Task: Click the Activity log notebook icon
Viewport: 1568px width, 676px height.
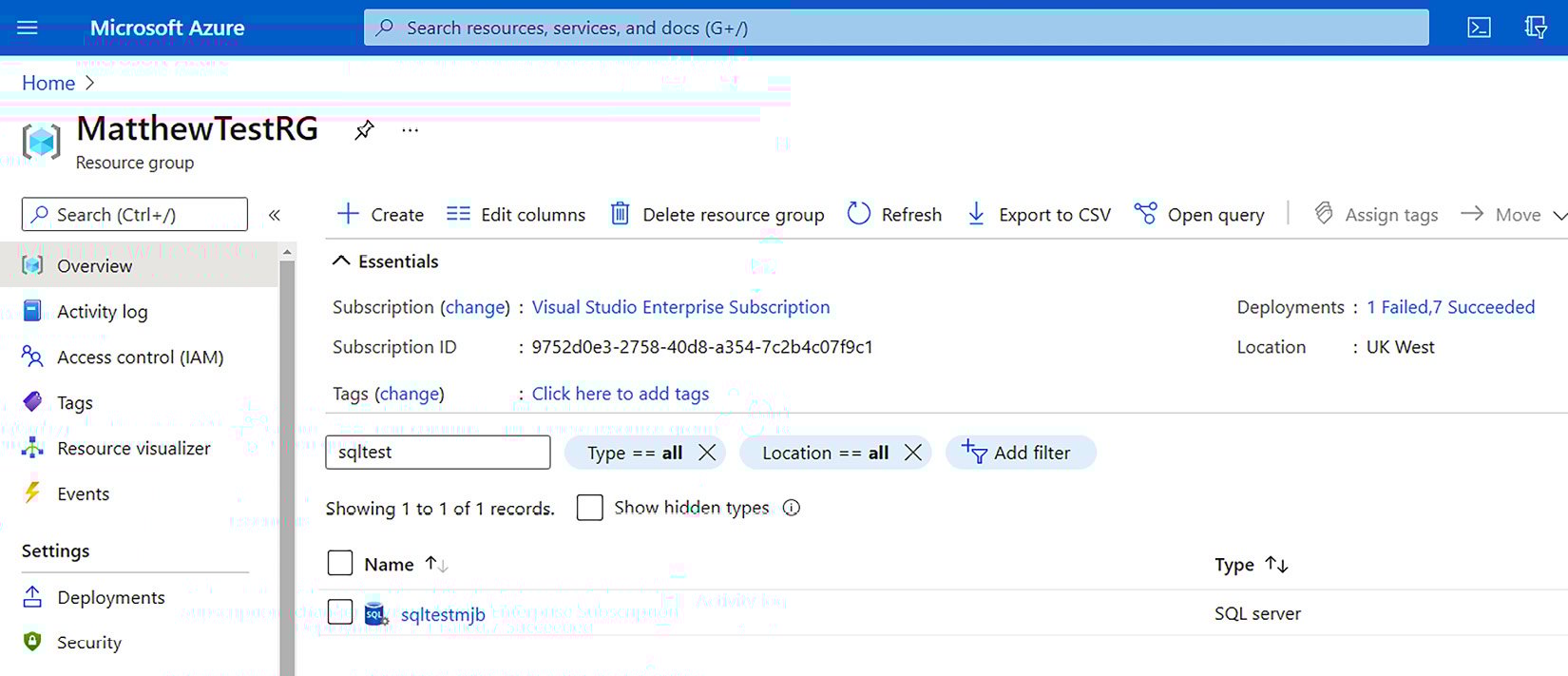Action: click(x=32, y=311)
